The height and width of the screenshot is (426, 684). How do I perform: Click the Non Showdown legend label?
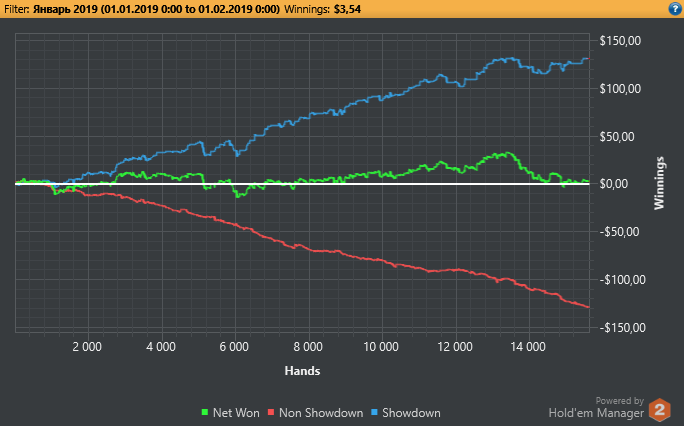coord(321,413)
